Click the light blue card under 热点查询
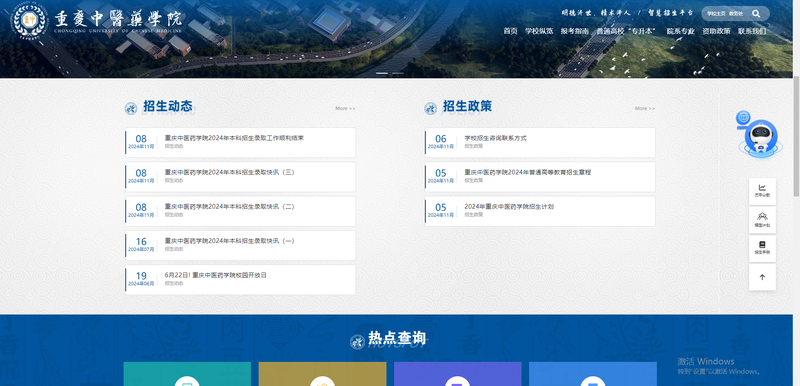This screenshot has height=386, width=800. click(x=593, y=374)
